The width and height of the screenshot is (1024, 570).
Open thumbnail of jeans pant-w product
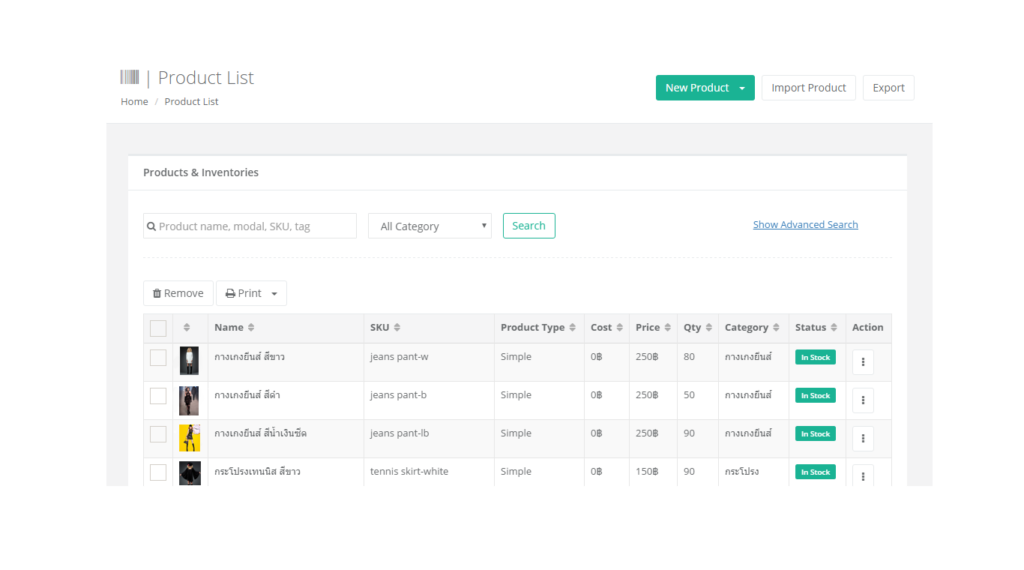click(x=189, y=360)
